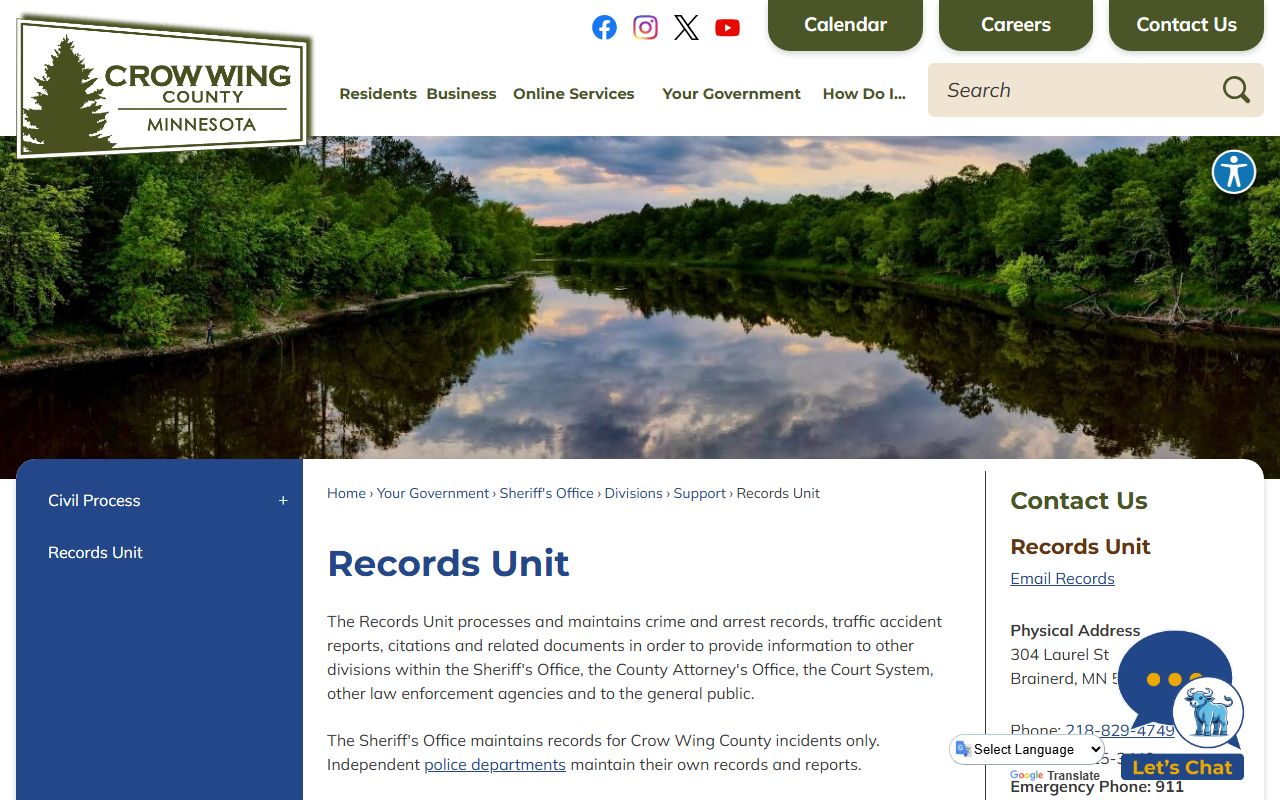1280x800 pixels.
Task: Click the Let's Chat label
Action: [1182, 767]
